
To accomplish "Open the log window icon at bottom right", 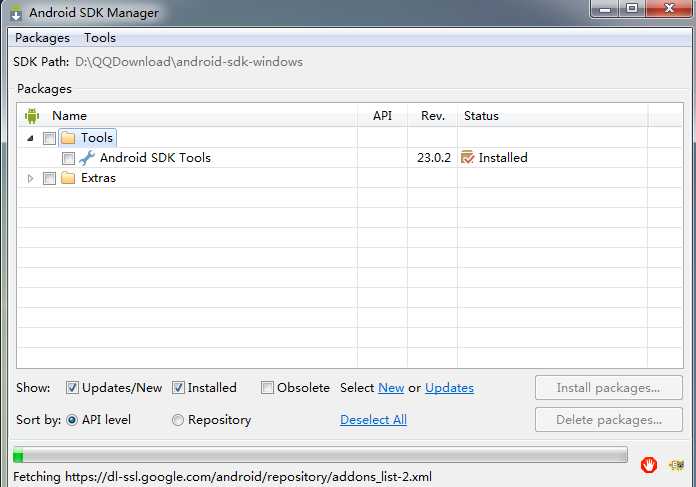I will click(x=676, y=465).
